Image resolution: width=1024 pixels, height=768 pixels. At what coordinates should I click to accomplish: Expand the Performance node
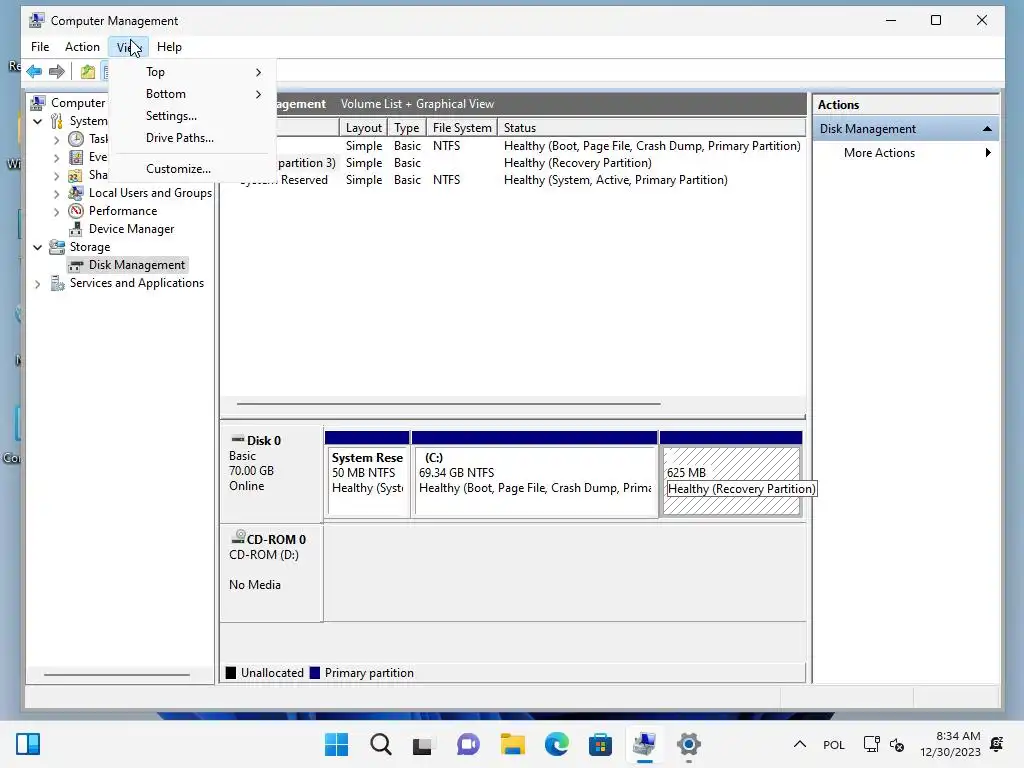(56, 212)
